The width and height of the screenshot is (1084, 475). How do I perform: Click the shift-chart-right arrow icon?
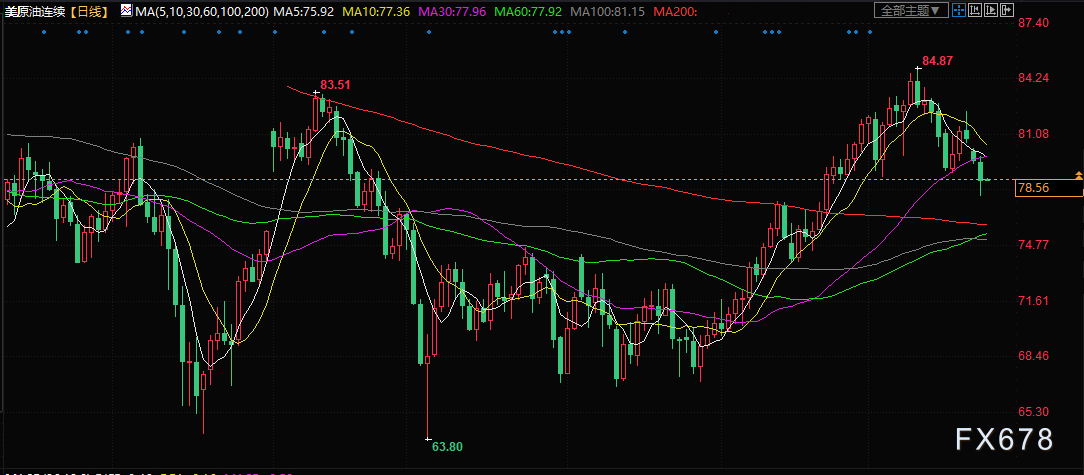coord(1007,10)
